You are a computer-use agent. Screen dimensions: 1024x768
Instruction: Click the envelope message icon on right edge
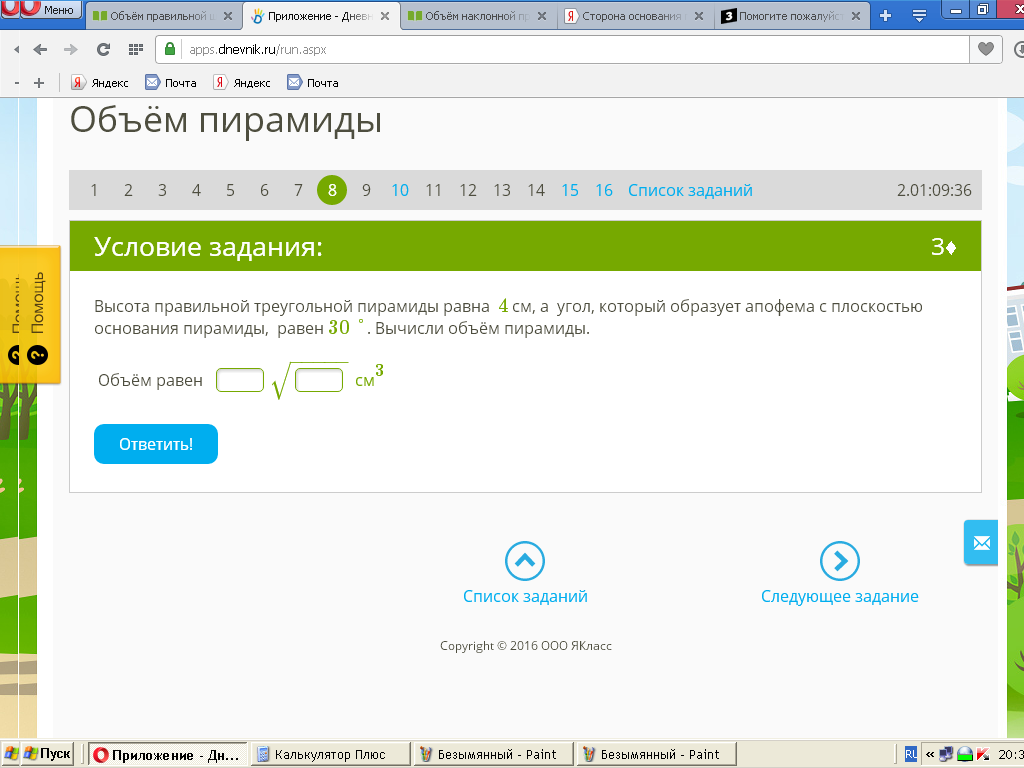click(981, 543)
